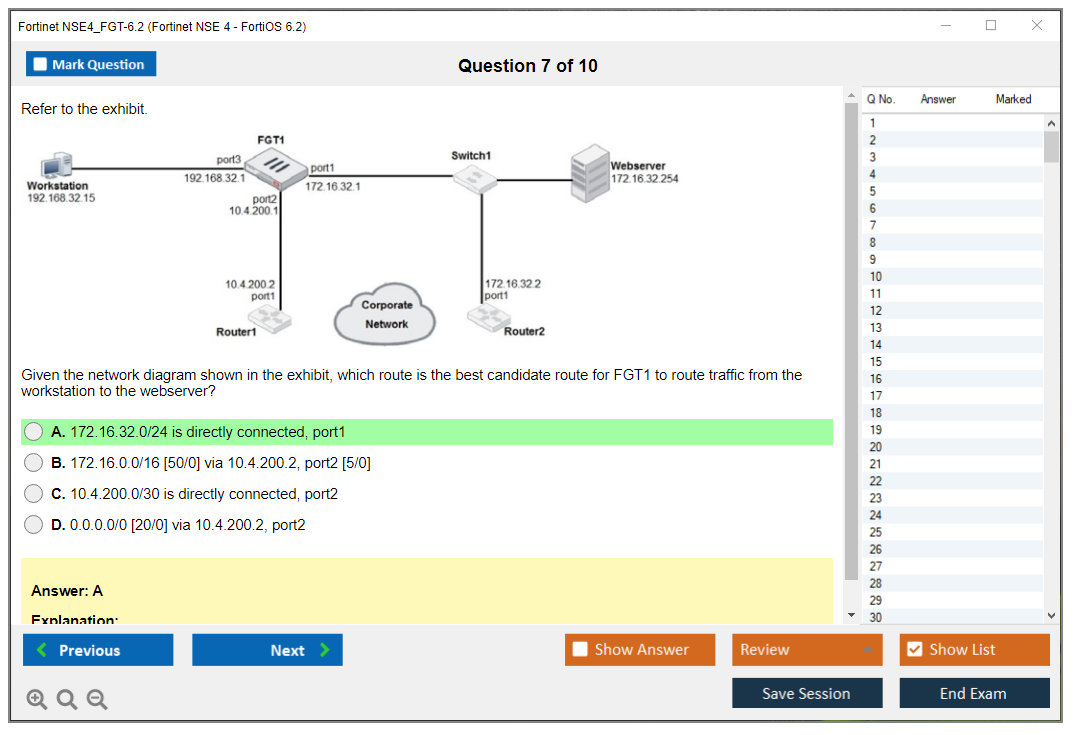This screenshot has width=1075, height=735.
Task: Go to the Next question
Action: 267,650
